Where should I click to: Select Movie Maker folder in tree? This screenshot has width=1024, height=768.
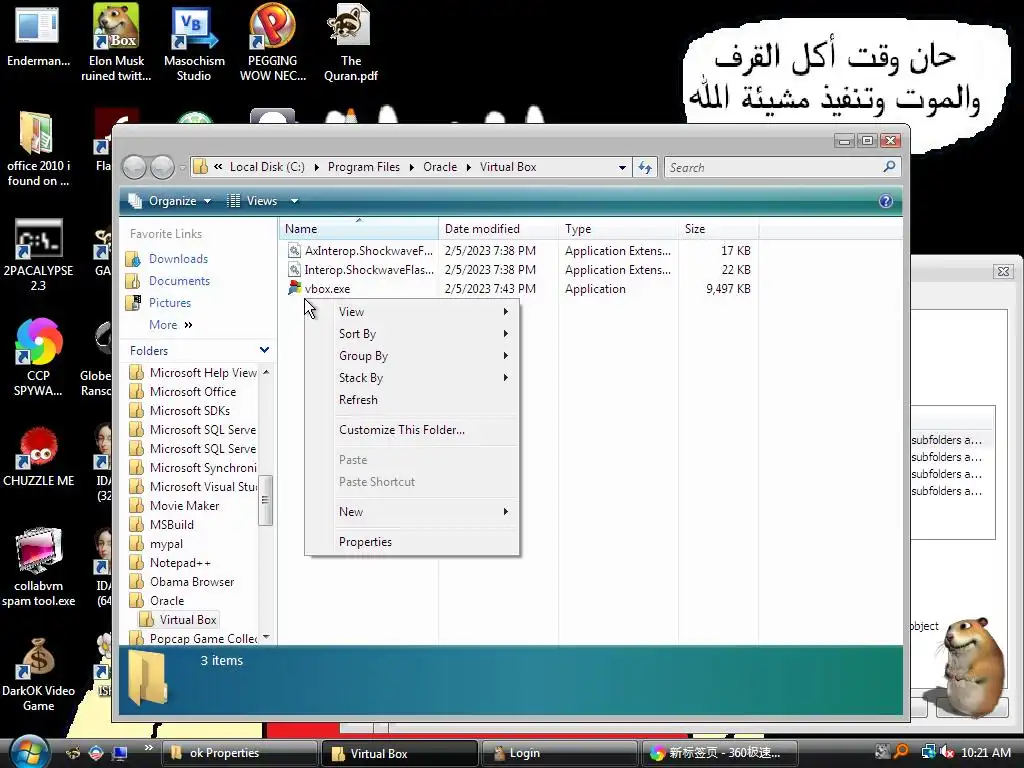click(184, 505)
